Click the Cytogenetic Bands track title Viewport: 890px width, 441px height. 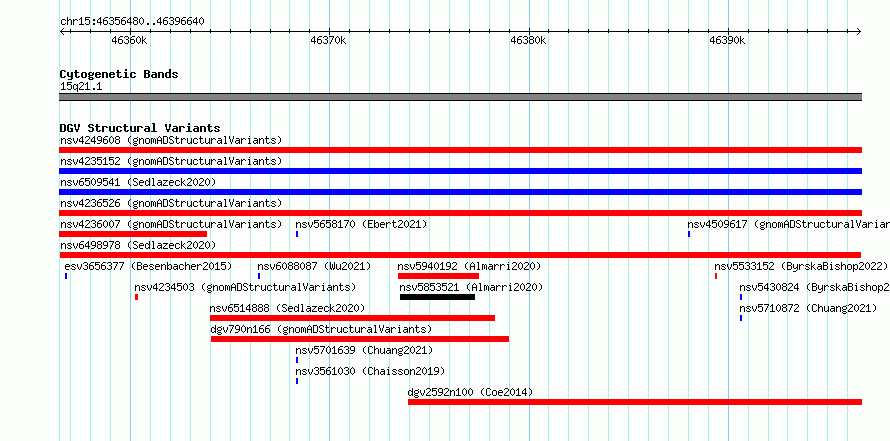pyautogui.click(x=119, y=74)
